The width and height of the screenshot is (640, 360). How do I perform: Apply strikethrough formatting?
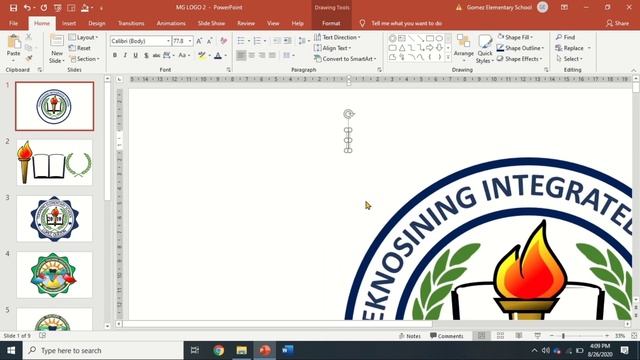[x=156, y=55]
